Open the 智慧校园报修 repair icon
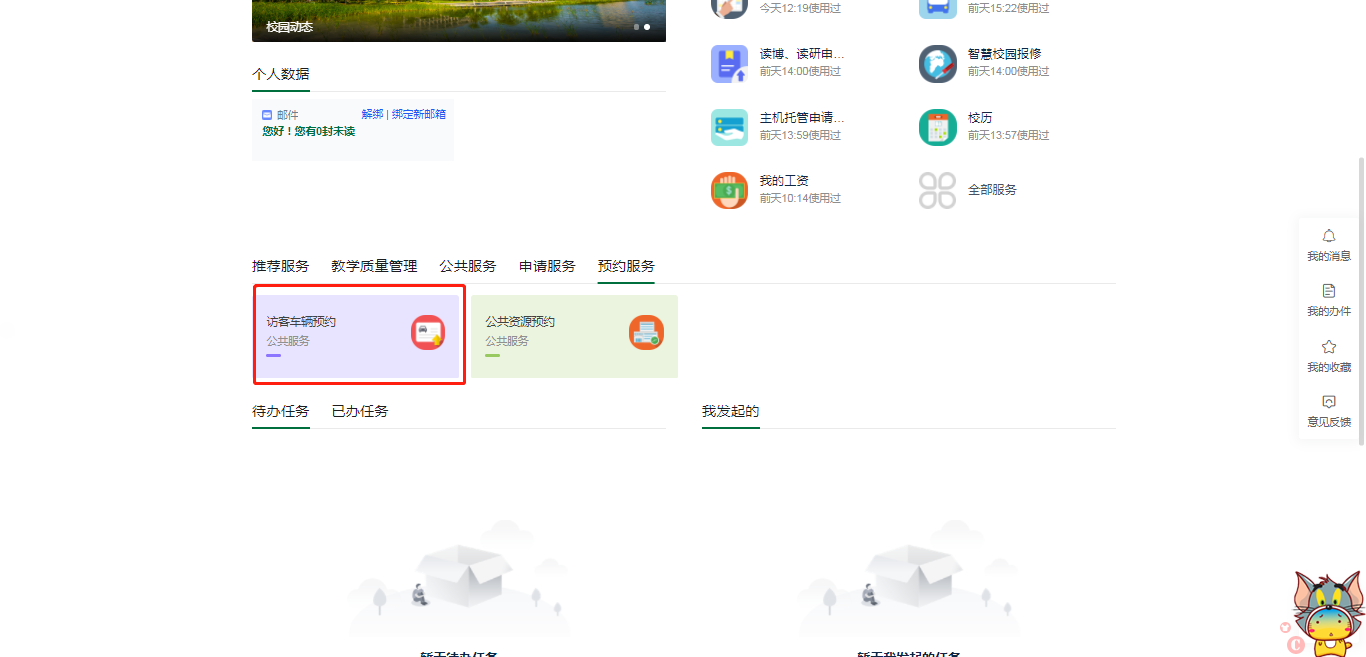This screenshot has height=657, width=1366. click(x=937, y=64)
